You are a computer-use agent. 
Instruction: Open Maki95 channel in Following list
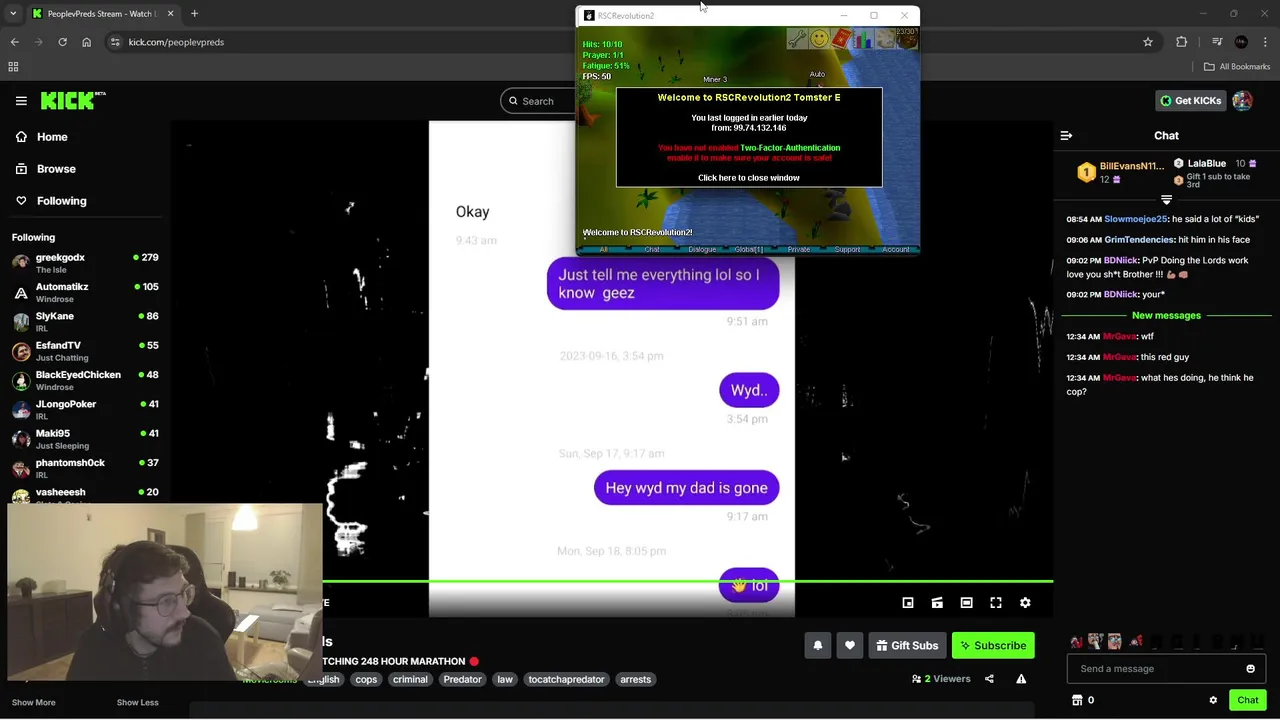[85, 439]
